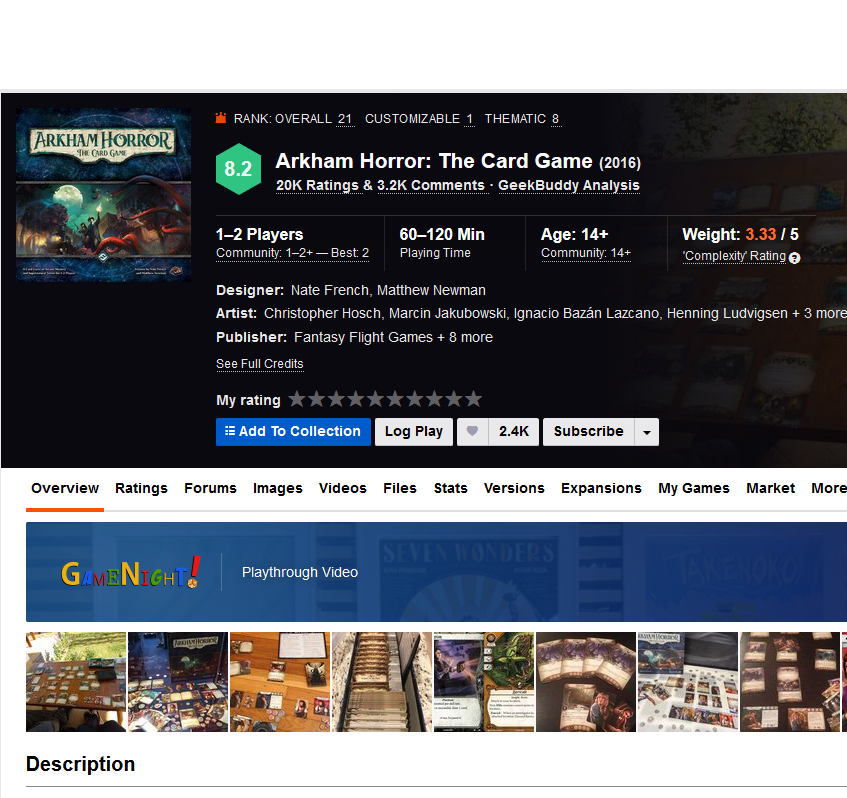Image resolution: width=847 pixels, height=798 pixels.
Task: Open the GameNight! Playthrough Video banner
Action: [436, 572]
